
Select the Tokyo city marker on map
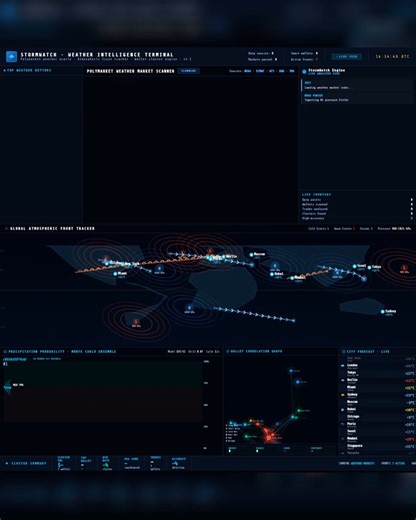click(369, 267)
